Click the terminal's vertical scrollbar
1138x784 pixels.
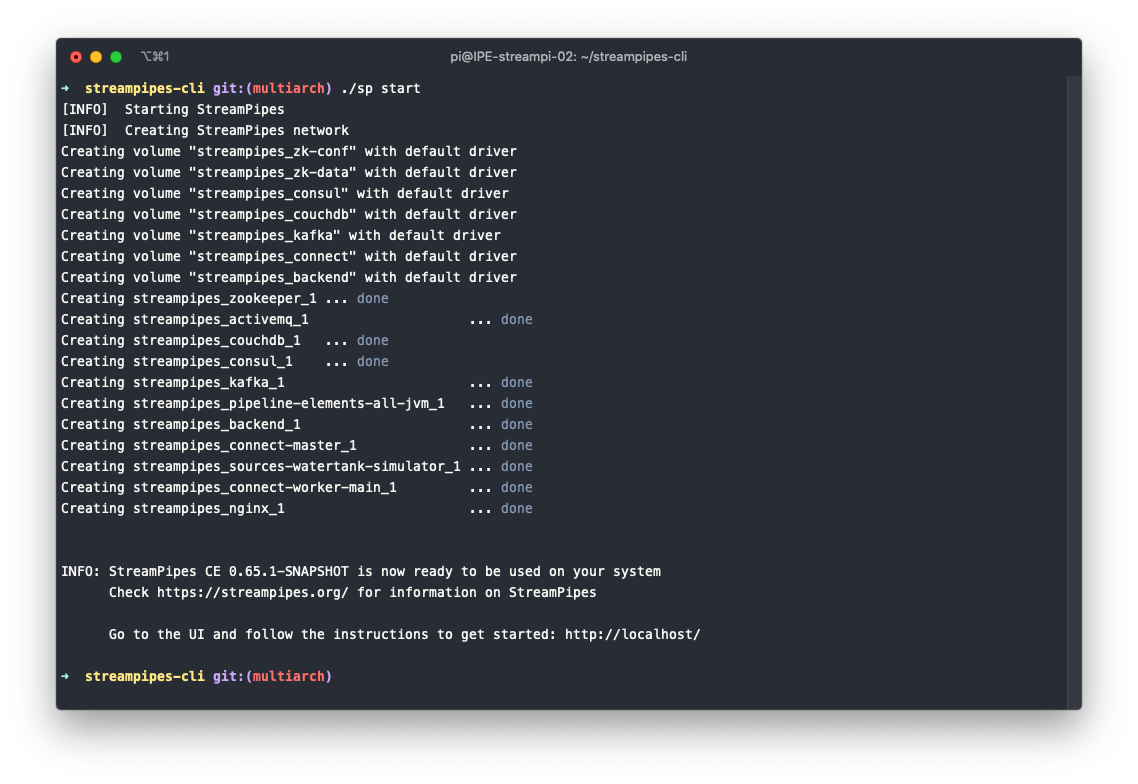[x=1073, y=390]
